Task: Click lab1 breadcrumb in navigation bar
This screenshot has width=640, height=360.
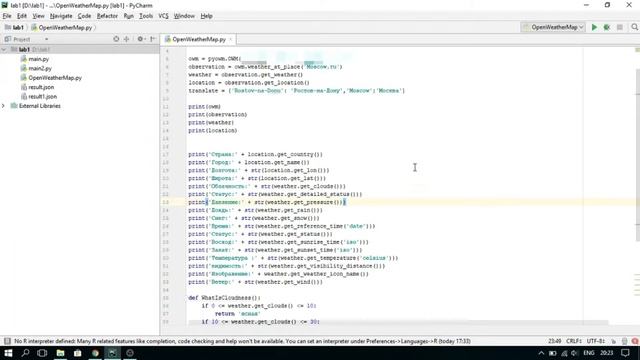Action: tap(14, 27)
